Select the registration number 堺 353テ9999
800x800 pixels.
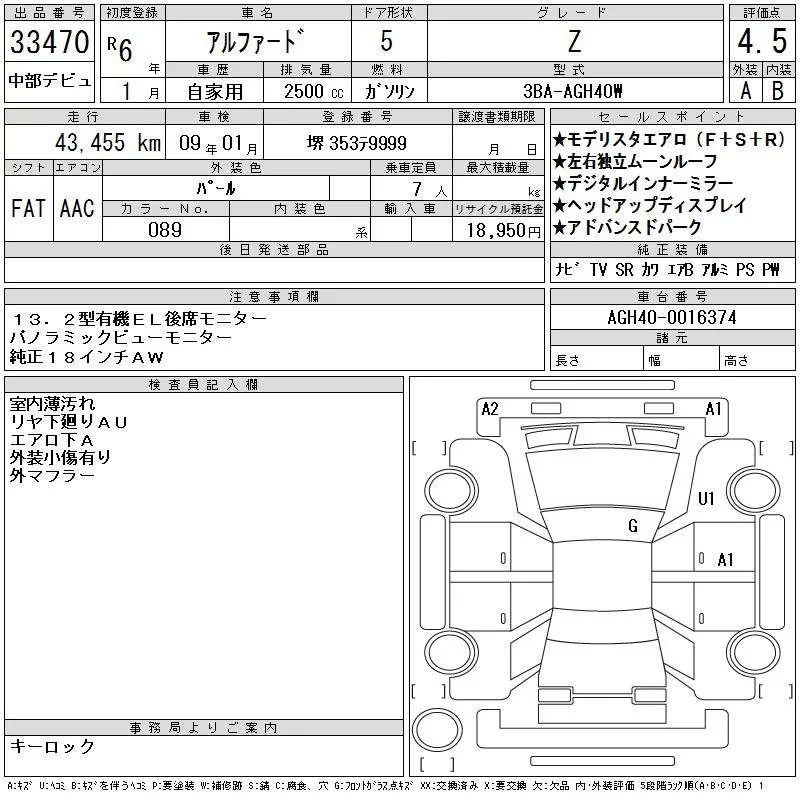pos(357,143)
